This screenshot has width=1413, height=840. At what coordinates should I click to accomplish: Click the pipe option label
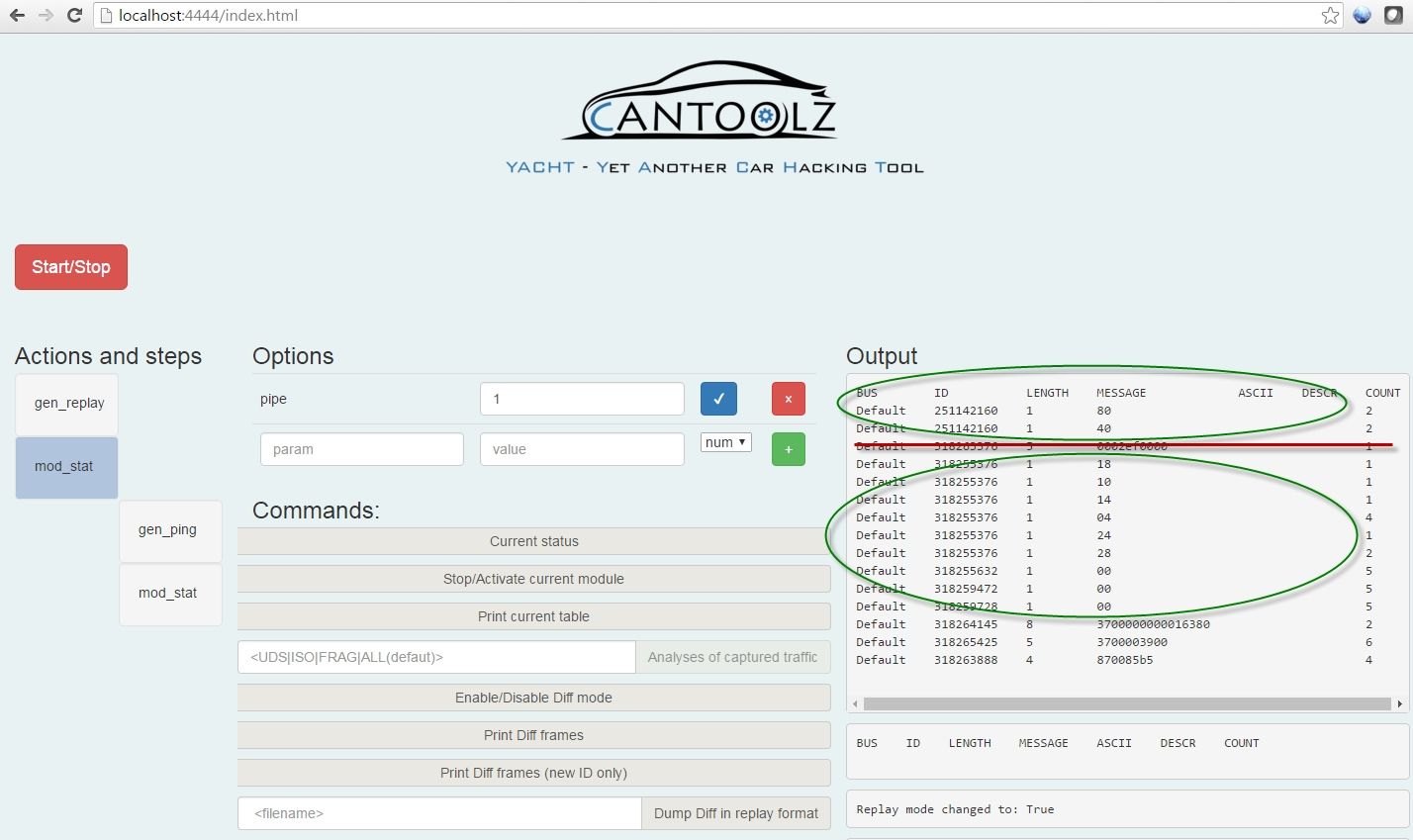[x=273, y=399]
